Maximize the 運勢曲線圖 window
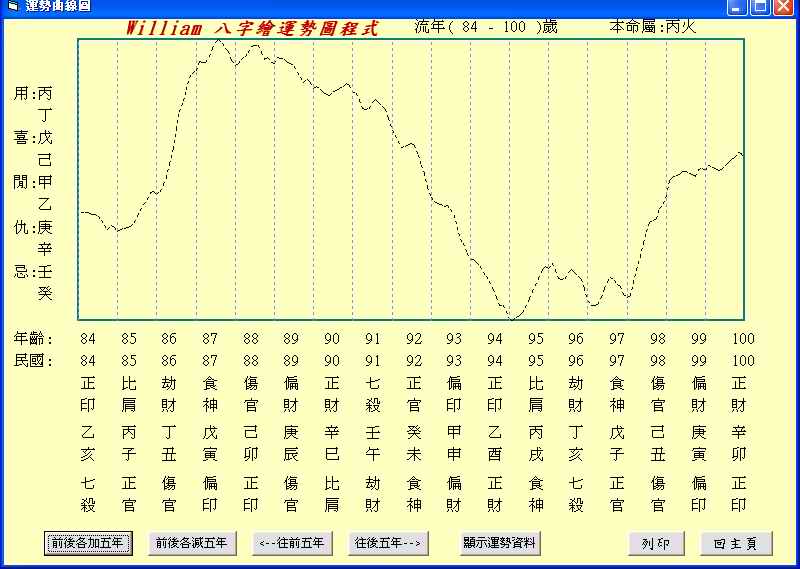This screenshot has width=800, height=569. 760,8
